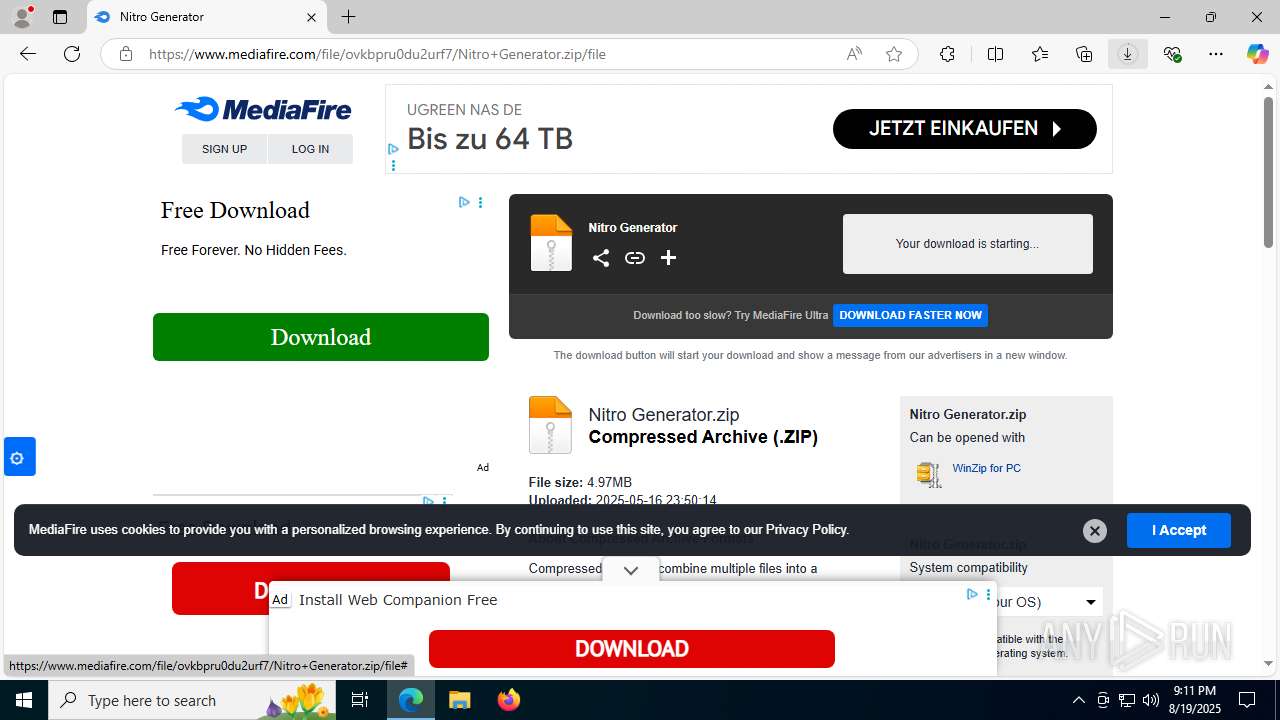Show hidden system tray icons
The width and height of the screenshot is (1280, 720).
pos(1078,700)
